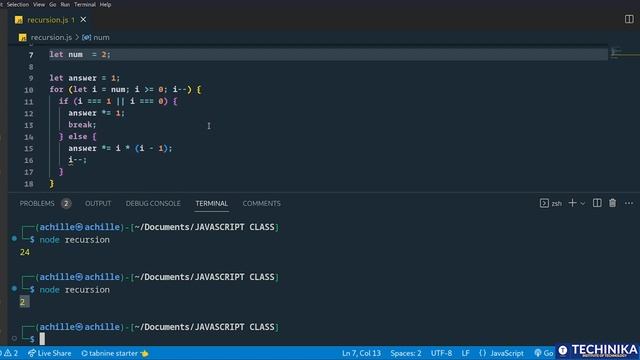
Task: Click the 'let num = 2;' code line
Action: (x=80, y=54)
